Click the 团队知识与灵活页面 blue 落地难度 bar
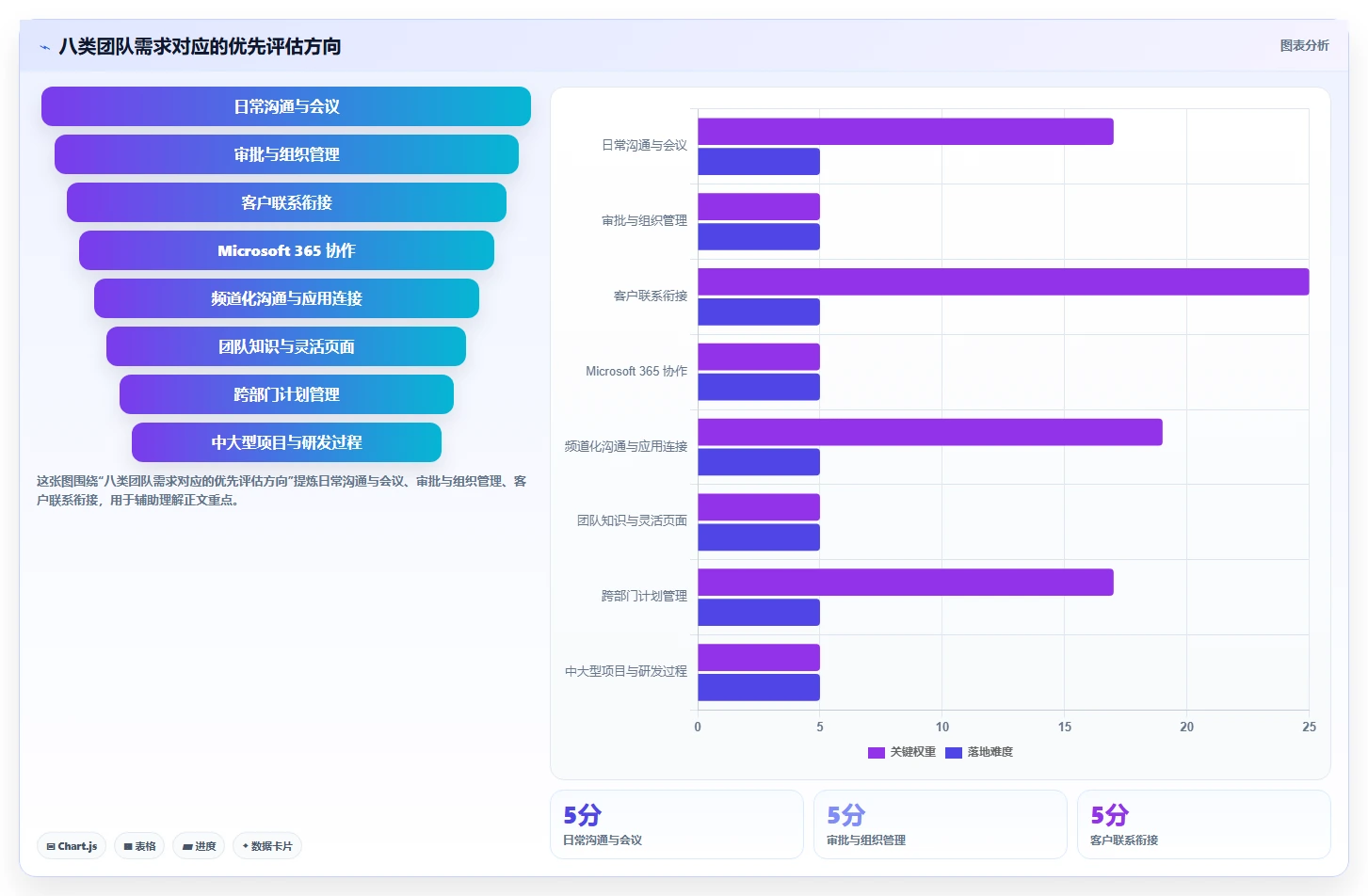The width and height of the screenshot is (1368, 896). tap(759, 537)
